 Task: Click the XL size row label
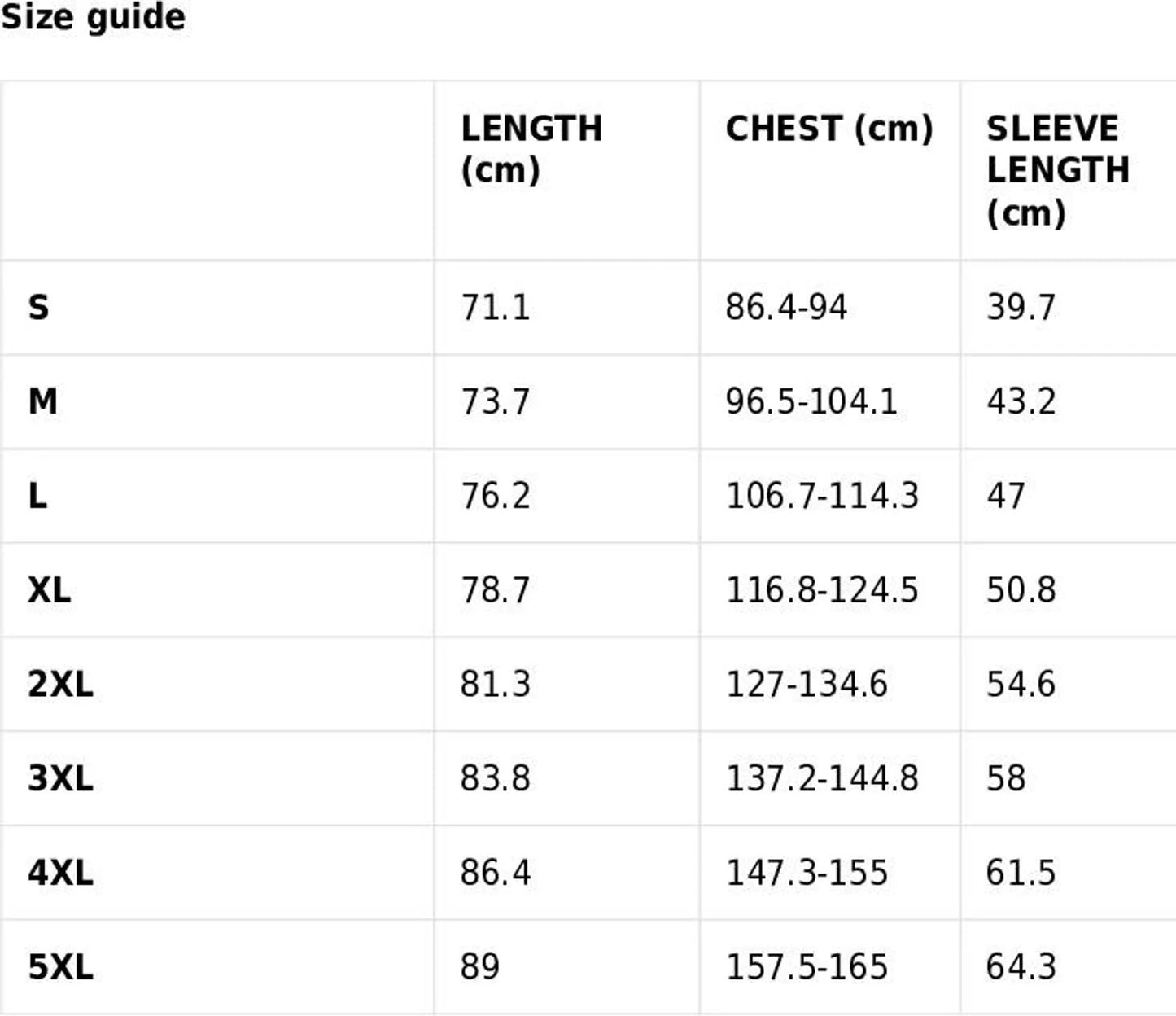pos(49,590)
